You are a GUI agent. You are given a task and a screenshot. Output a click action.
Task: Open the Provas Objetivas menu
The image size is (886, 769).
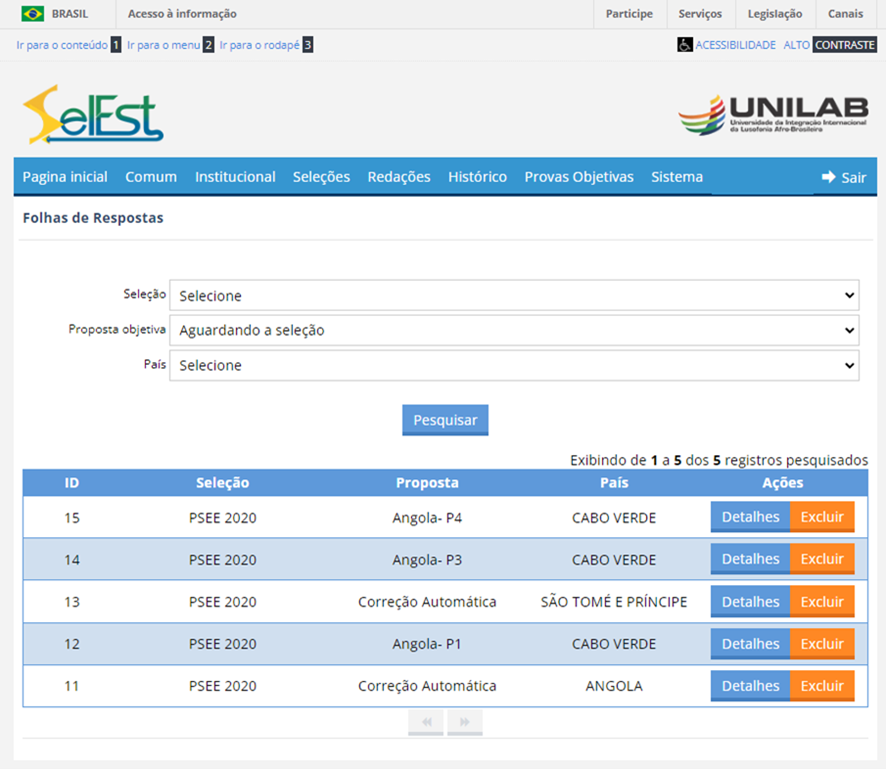click(x=579, y=177)
